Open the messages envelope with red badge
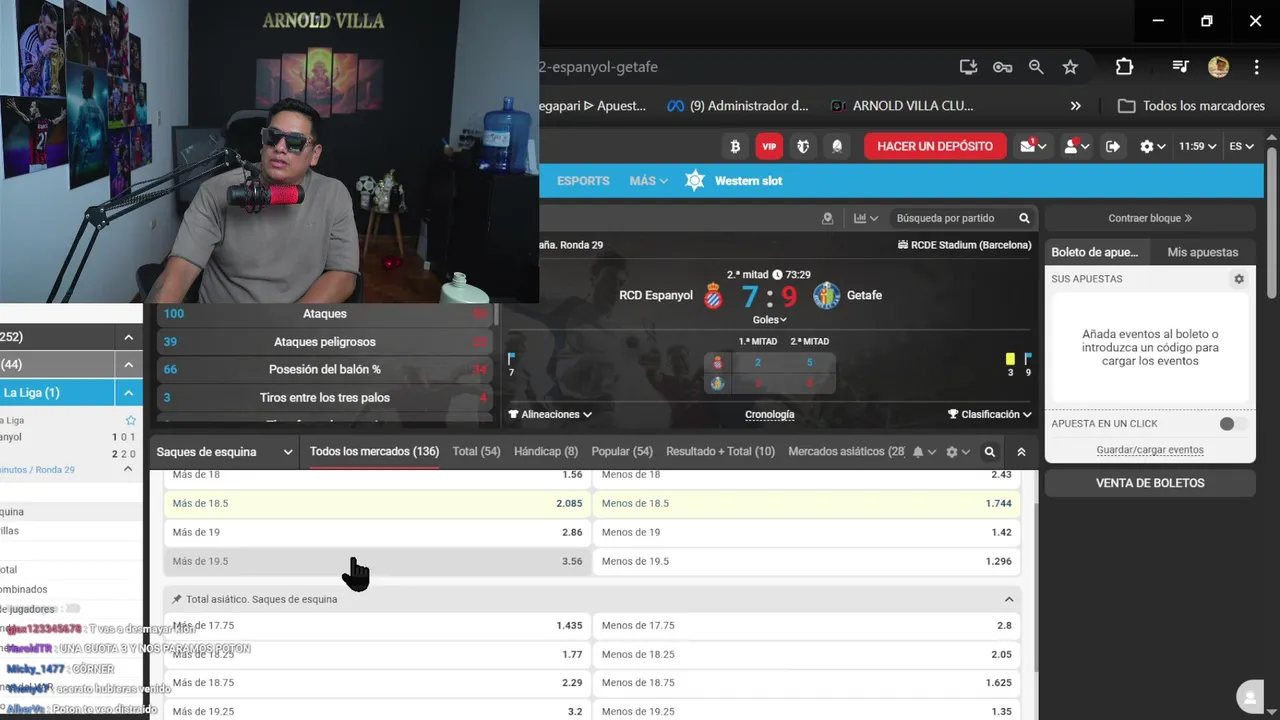Viewport: 1280px width, 720px height. pos(1033,146)
